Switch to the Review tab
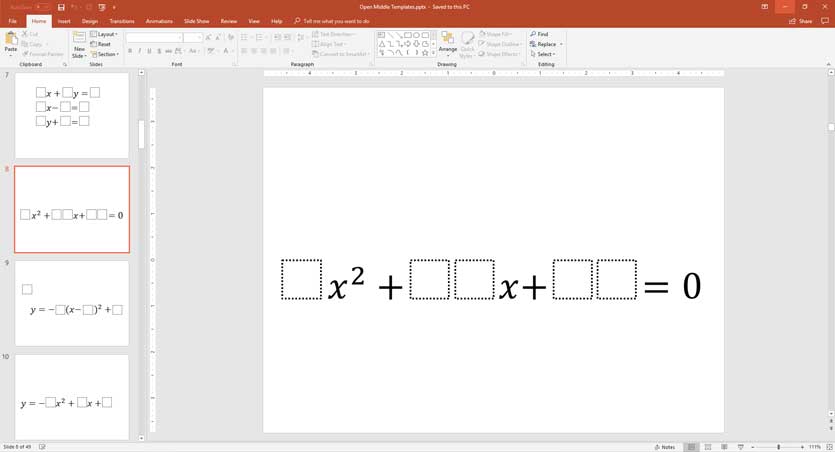Screen dimensions: 835x452 click(x=228, y=21)
